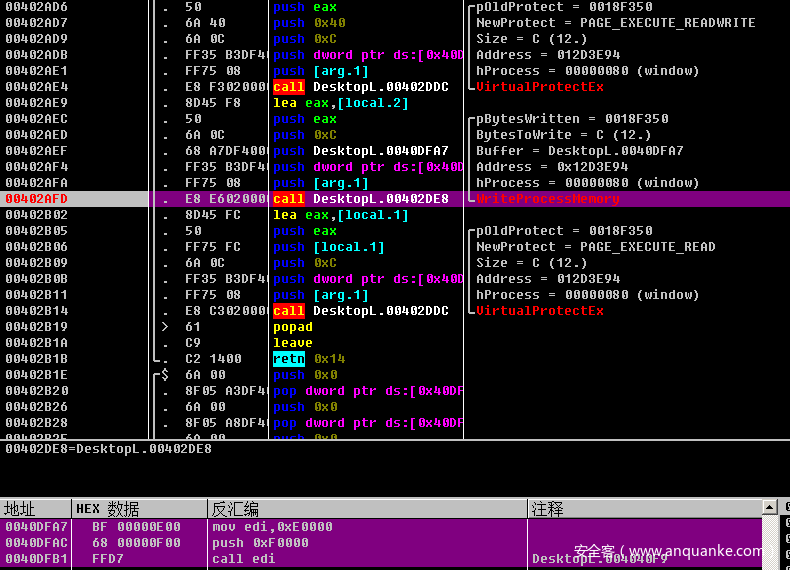
Task: Click the info line 00402DE8=DesktopL.00402DE8
Action: [x=108, y=449]
